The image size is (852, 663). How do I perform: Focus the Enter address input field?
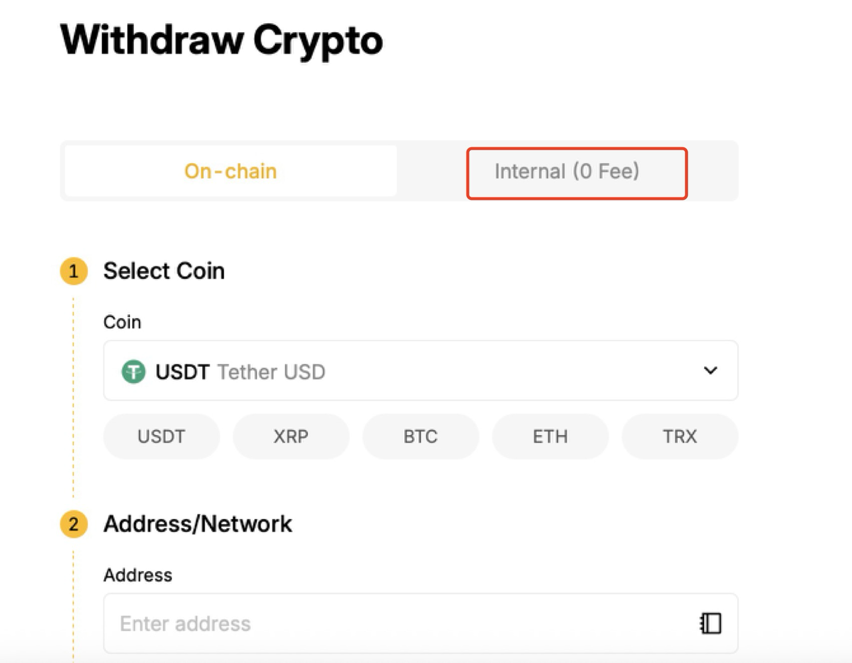pyautogui.click(x=400, y=623)
